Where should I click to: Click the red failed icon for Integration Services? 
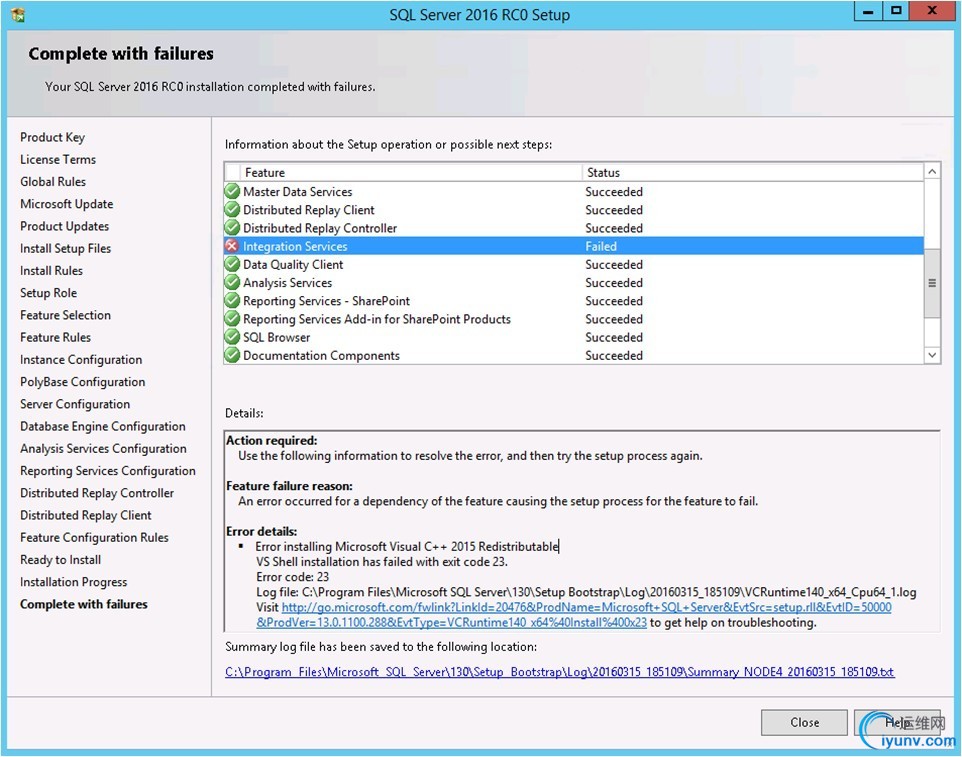232,246
